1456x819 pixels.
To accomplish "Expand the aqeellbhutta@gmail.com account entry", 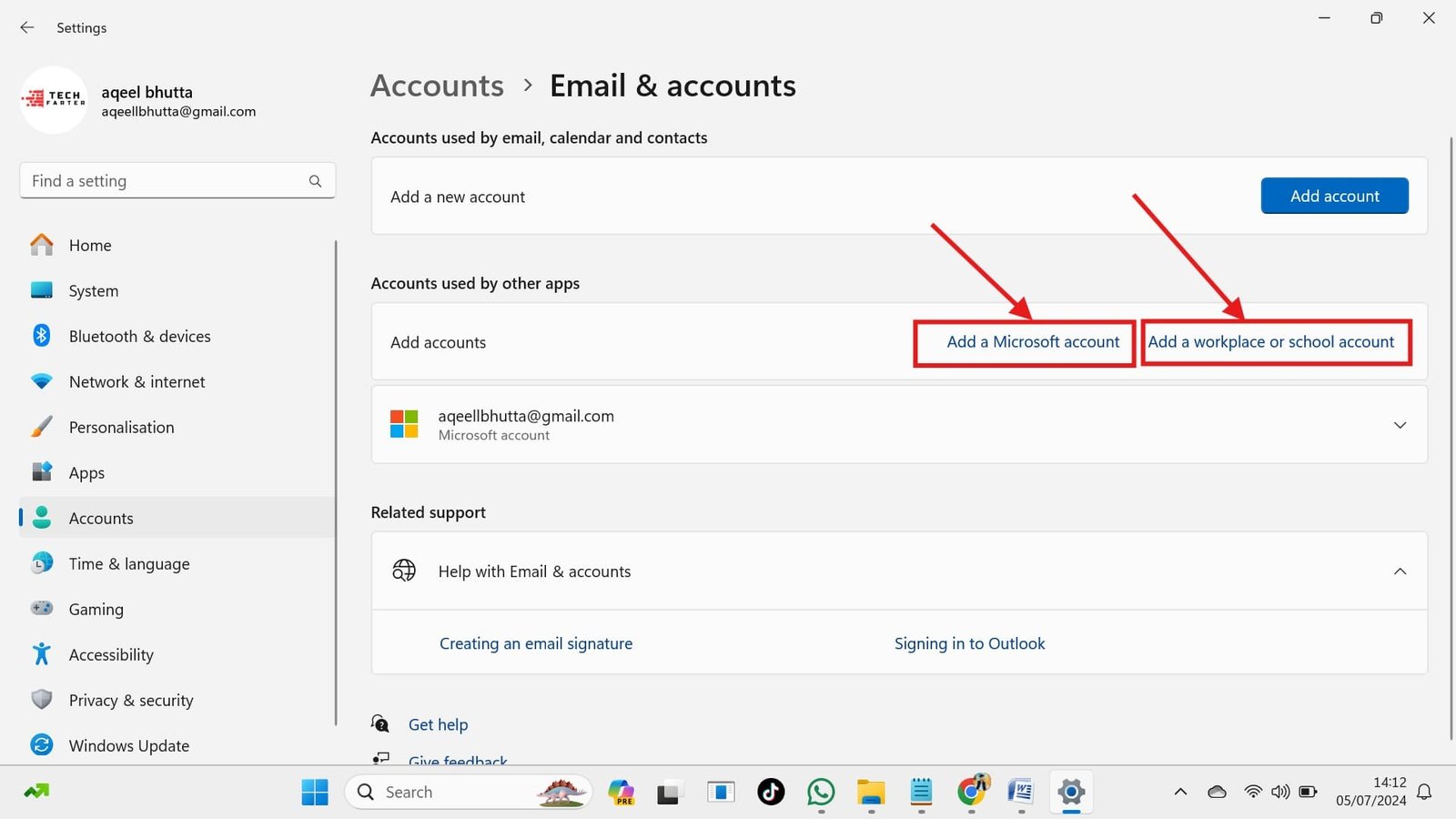I will click(1400, 425).
